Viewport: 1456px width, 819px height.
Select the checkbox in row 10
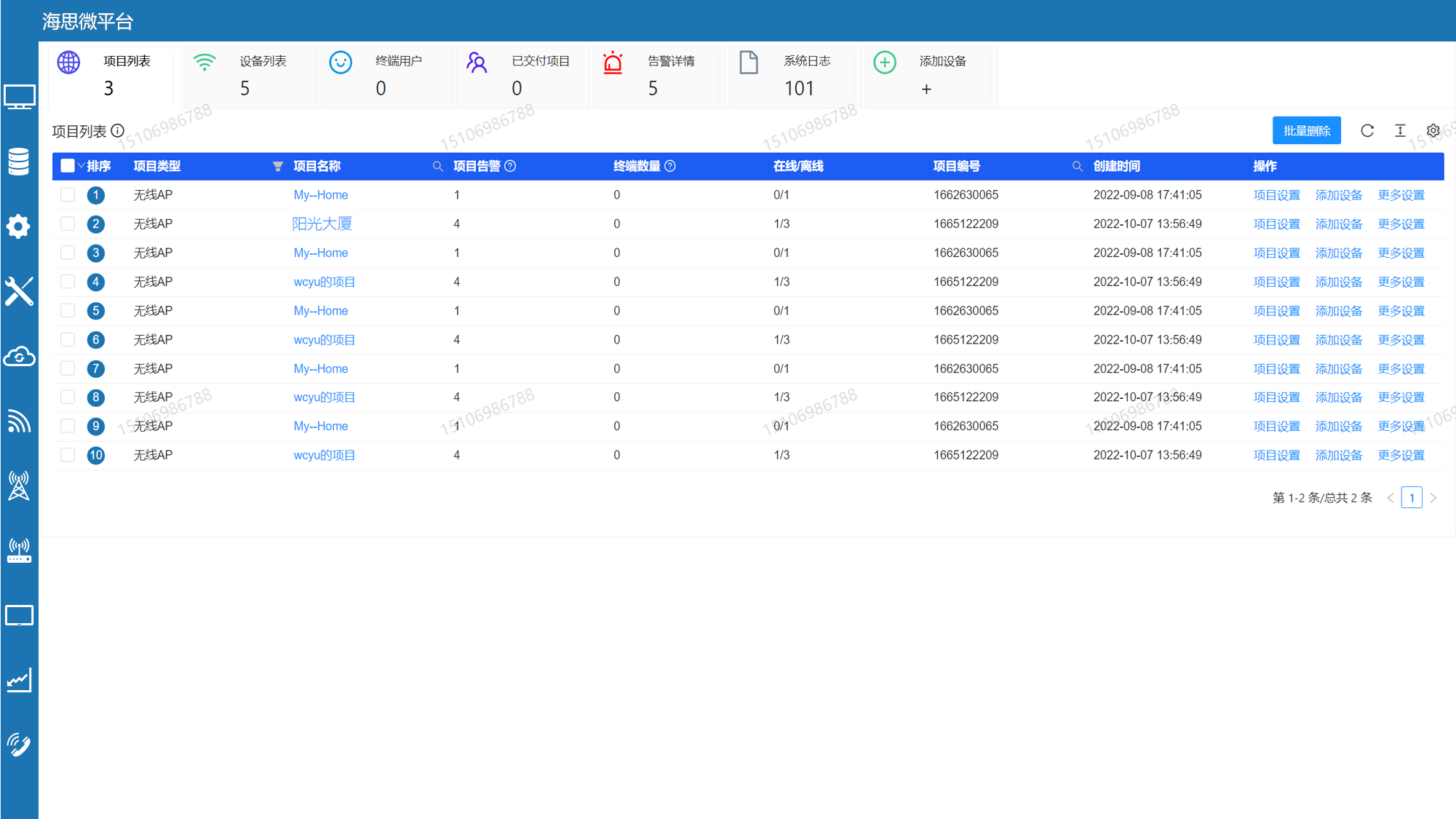pyautogui.click(x=68, y=455)
